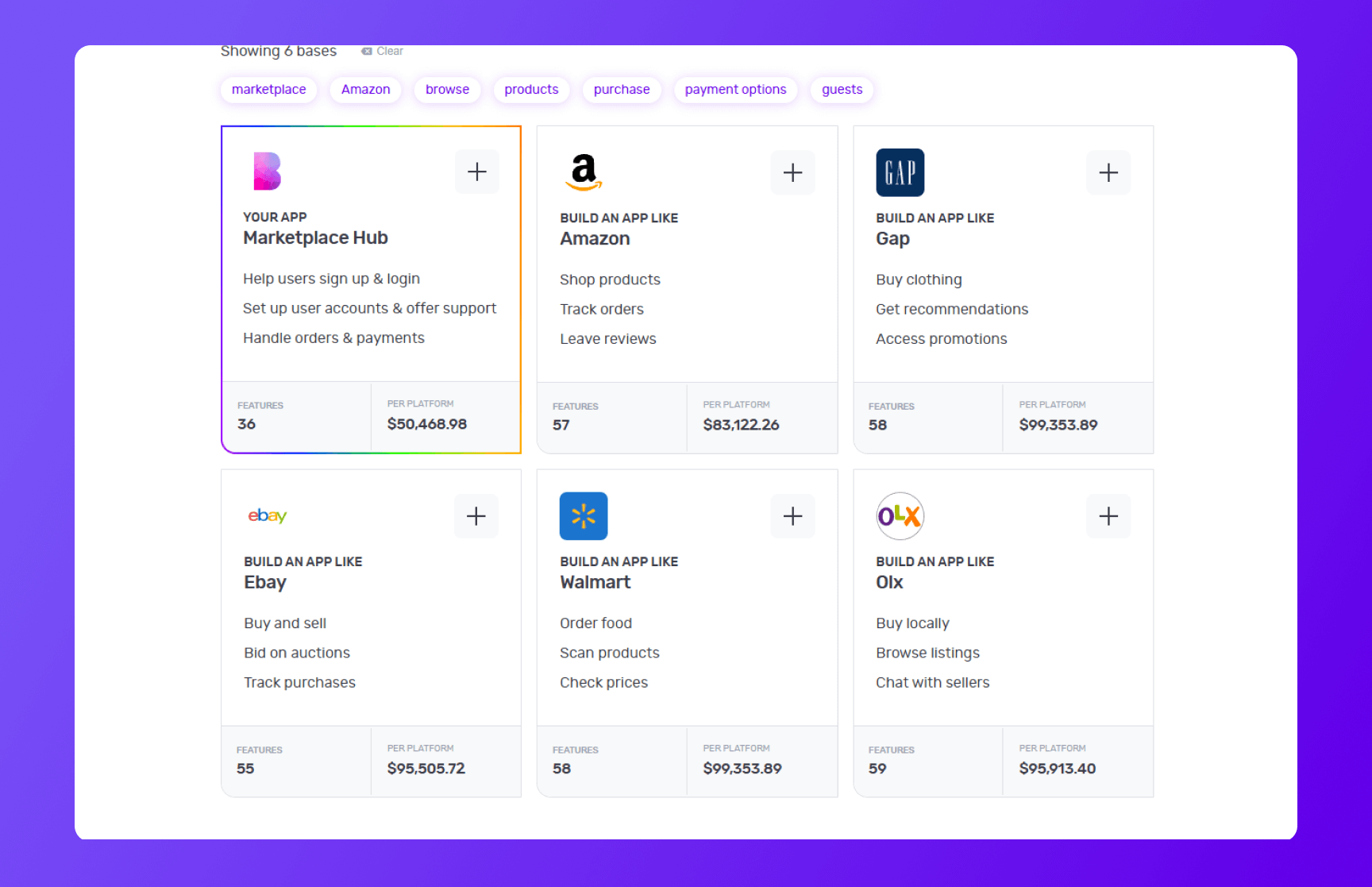Viewport: 1372px width, 887px height.
Task: Click 'Access promotions' on Gap card
Action: 941,338
